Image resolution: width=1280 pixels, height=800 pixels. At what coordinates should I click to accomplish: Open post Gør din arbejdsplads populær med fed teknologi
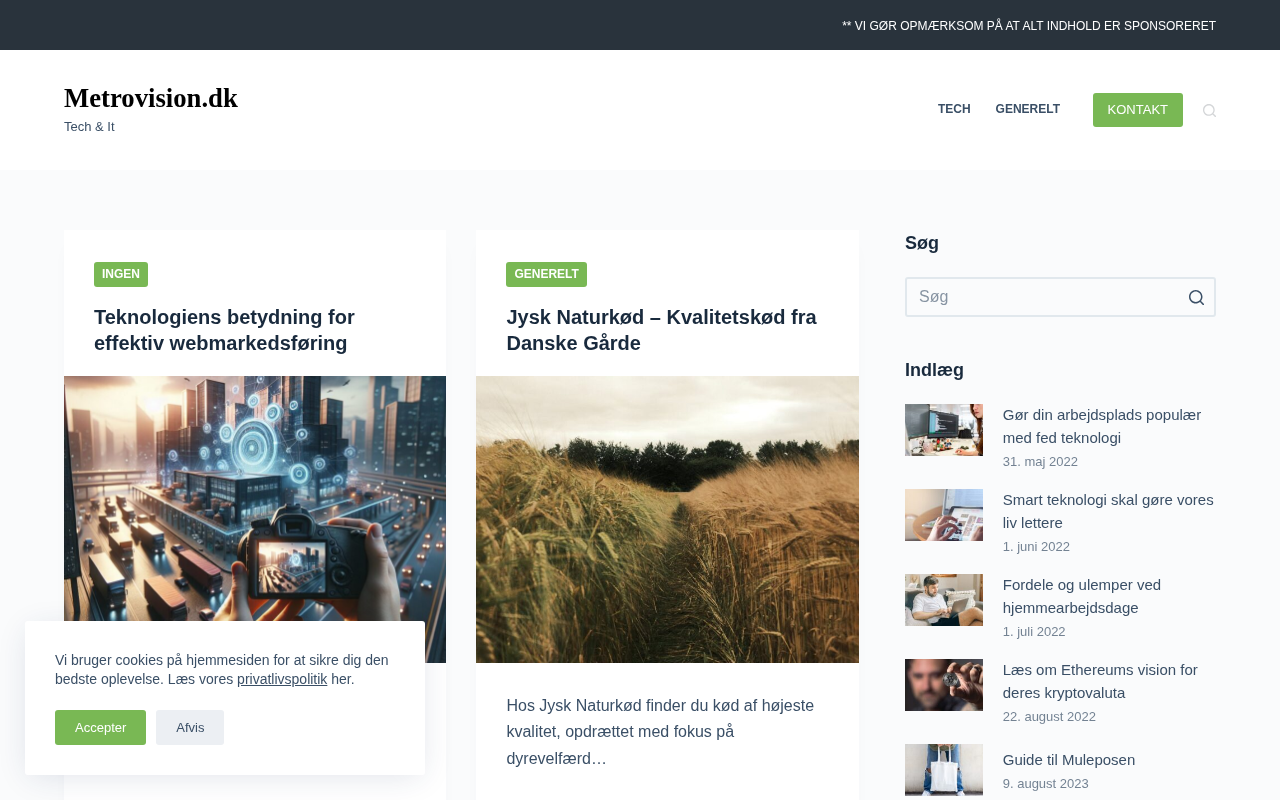pyautogui.click(x=1102, y=426)
